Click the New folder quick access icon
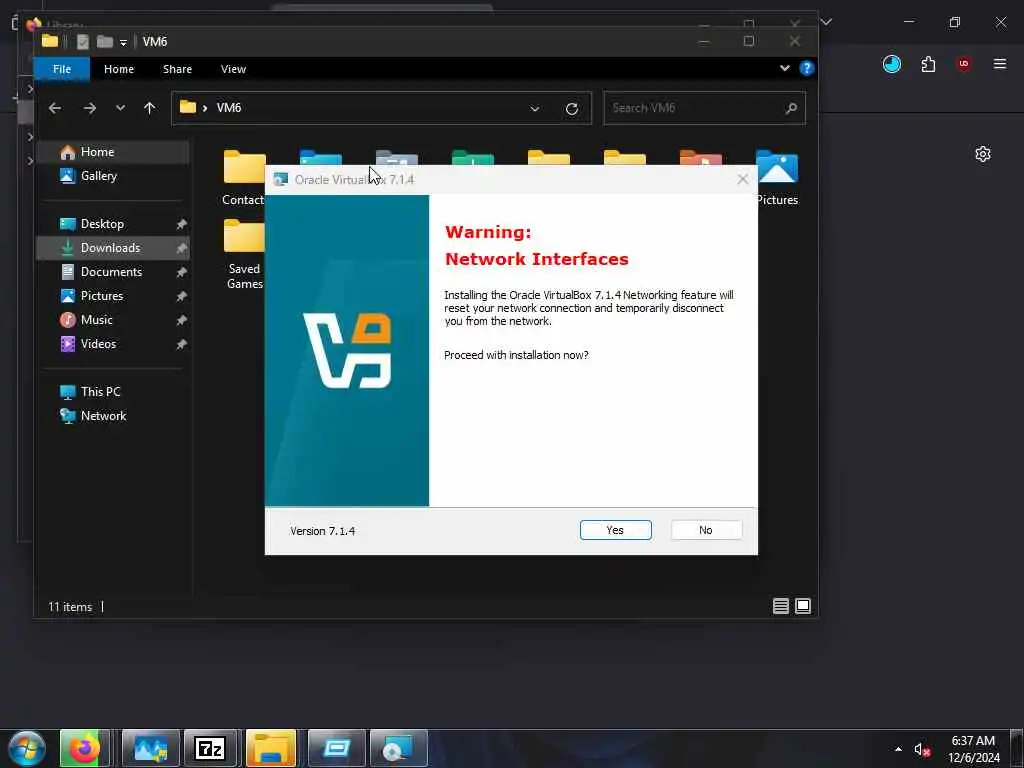 click(104, 42)
